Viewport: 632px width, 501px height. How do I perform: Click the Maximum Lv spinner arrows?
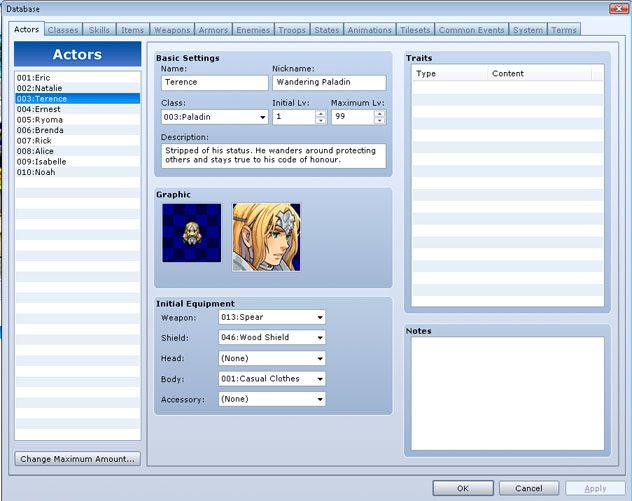pos(379,117)
